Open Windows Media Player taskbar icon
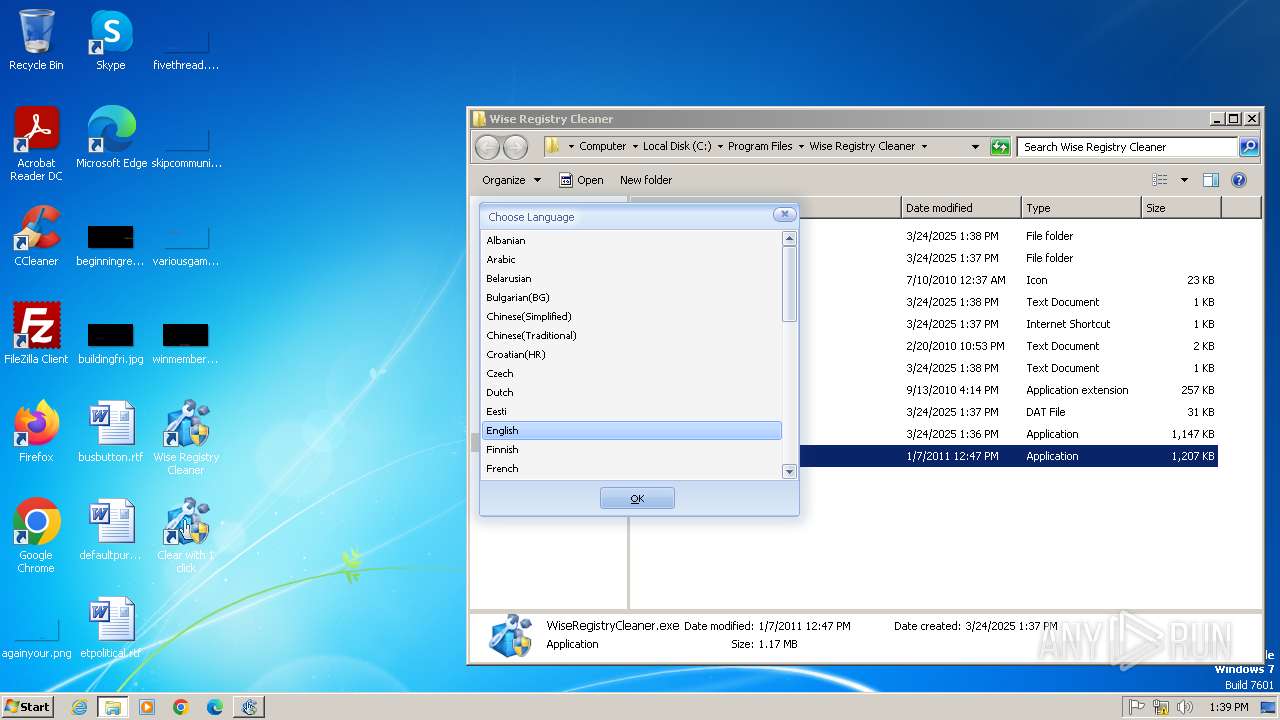1280x720 pixels. (x=147, y=707)
